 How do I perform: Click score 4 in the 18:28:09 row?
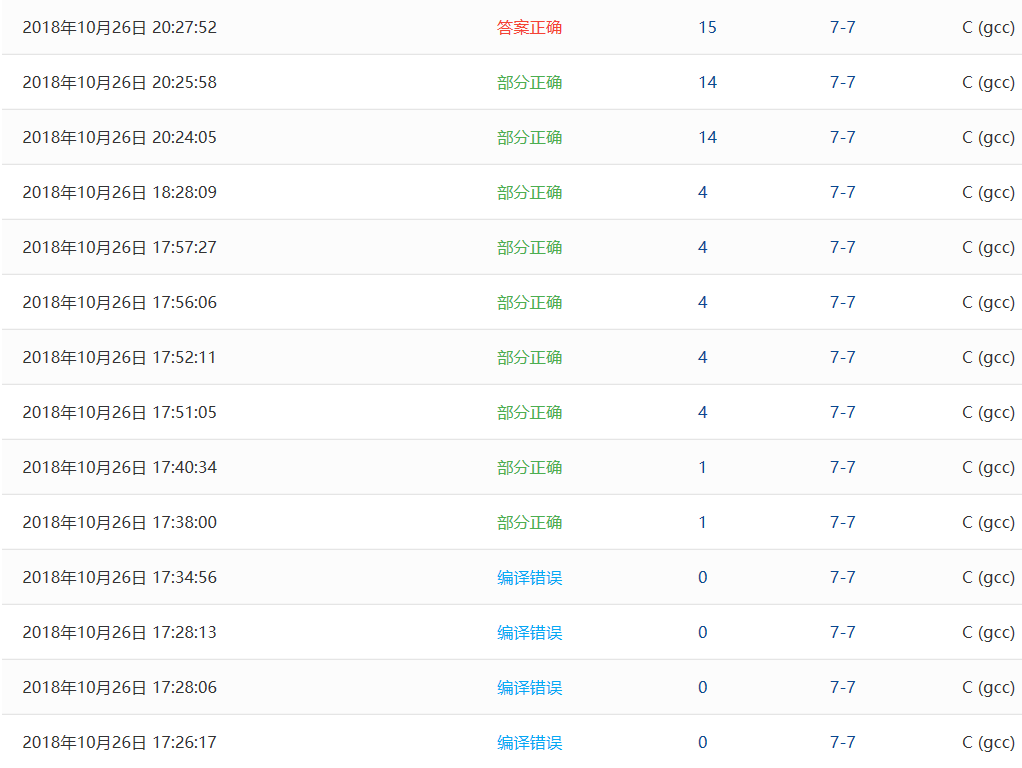point(703,192)
